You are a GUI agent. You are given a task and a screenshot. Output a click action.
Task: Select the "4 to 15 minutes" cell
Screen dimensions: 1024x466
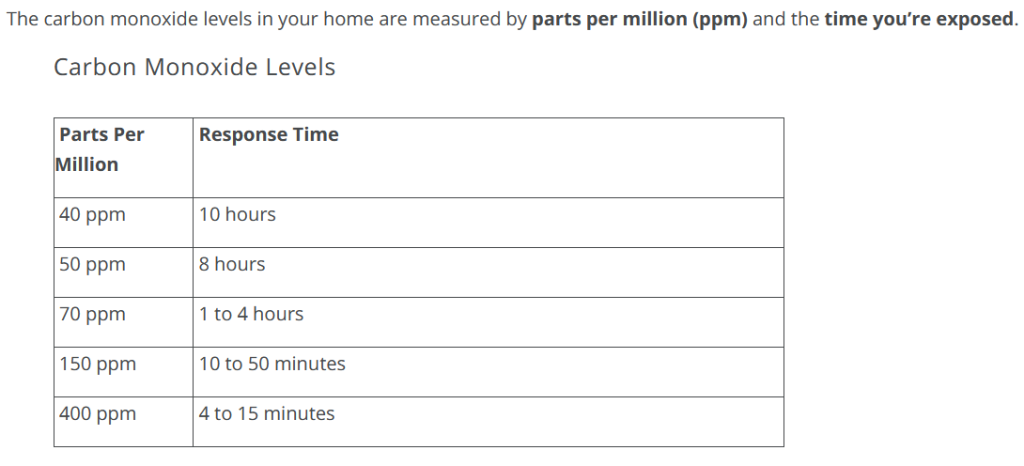click(267, 414)
